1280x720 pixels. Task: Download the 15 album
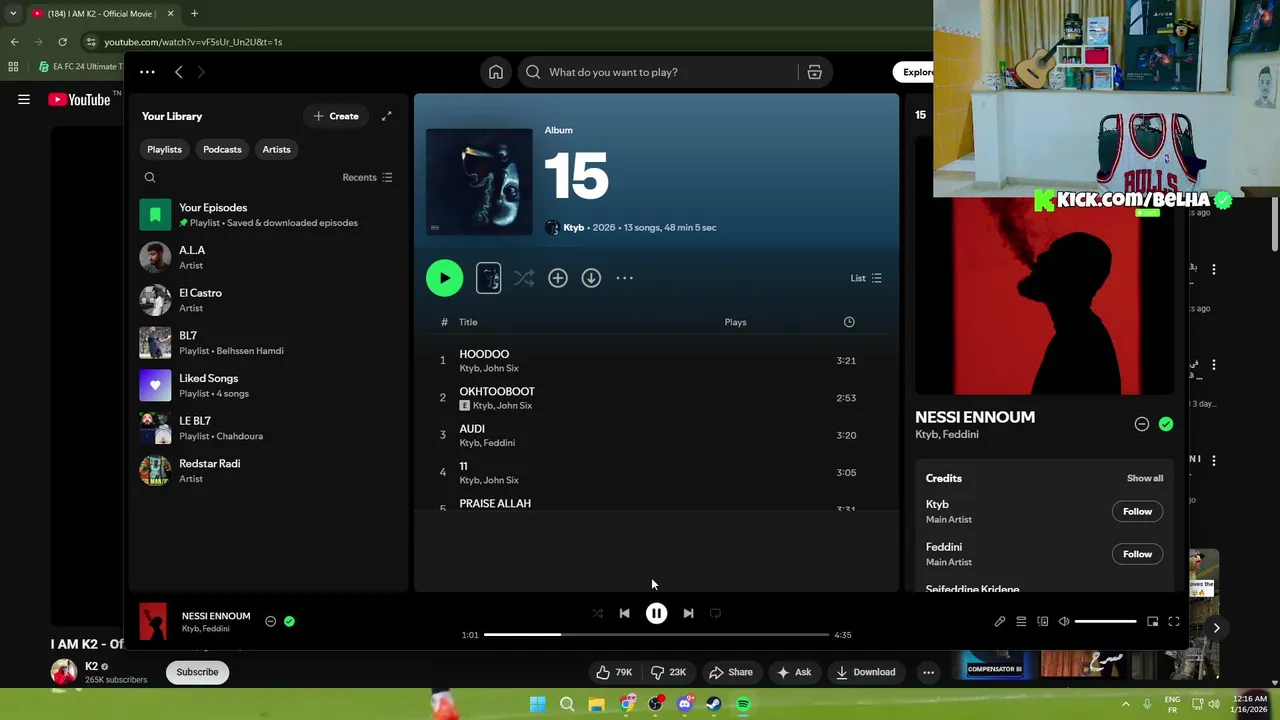(x=591, y=278)
